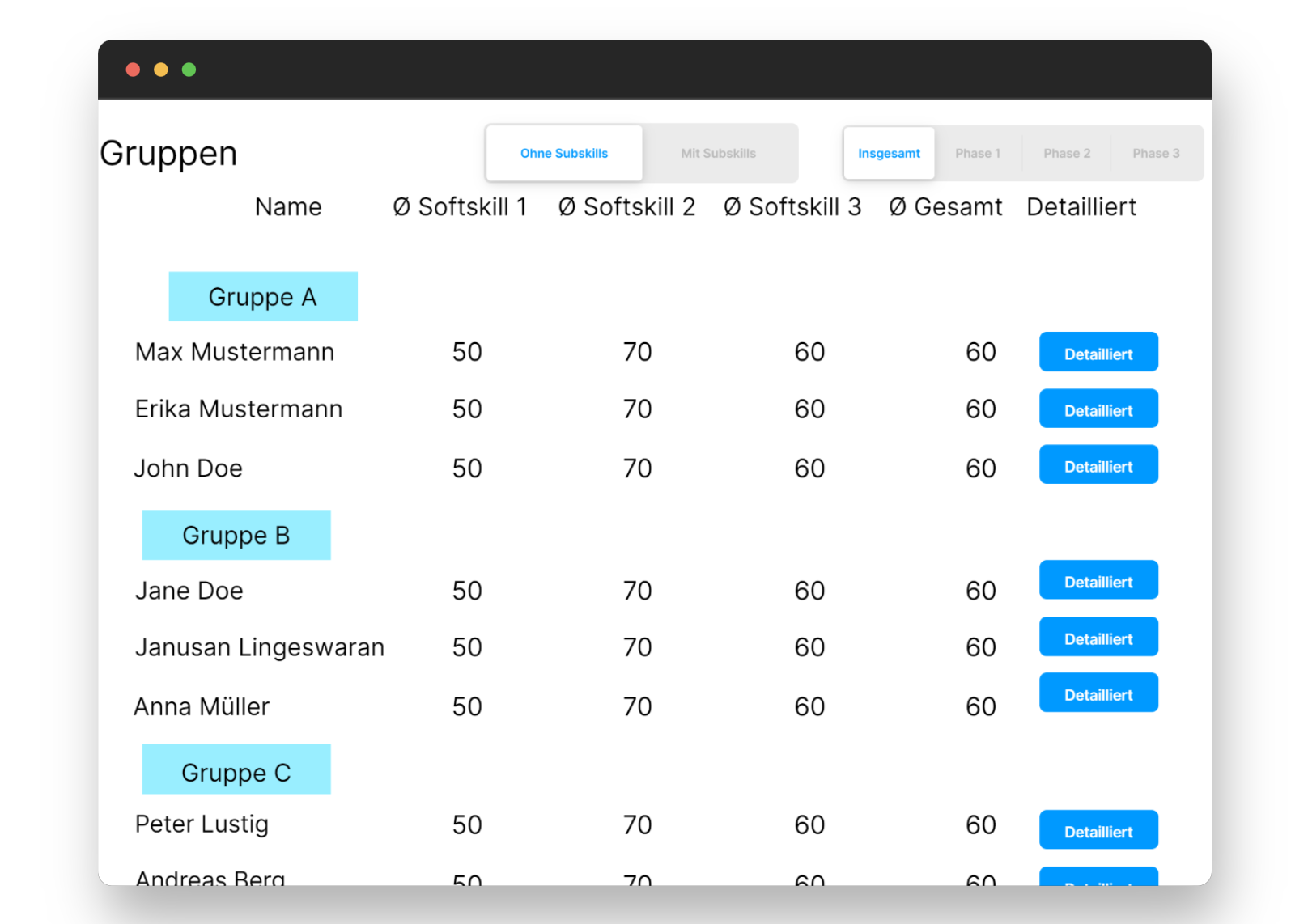1308x924 pixels.
Task: Click the Ø Gesamt column header
Action: 945,207
